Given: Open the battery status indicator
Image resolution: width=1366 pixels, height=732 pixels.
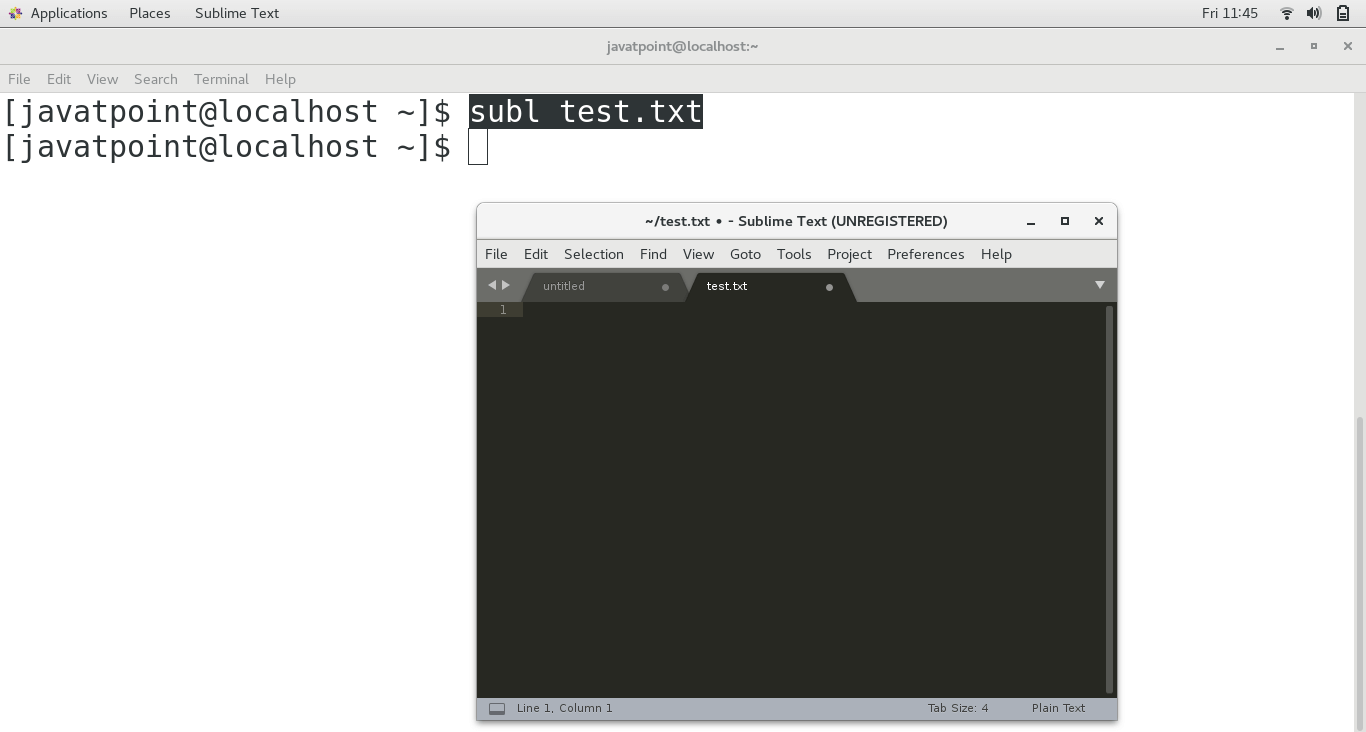Looking at the screenshot, I should click(x=1343, y=13).
